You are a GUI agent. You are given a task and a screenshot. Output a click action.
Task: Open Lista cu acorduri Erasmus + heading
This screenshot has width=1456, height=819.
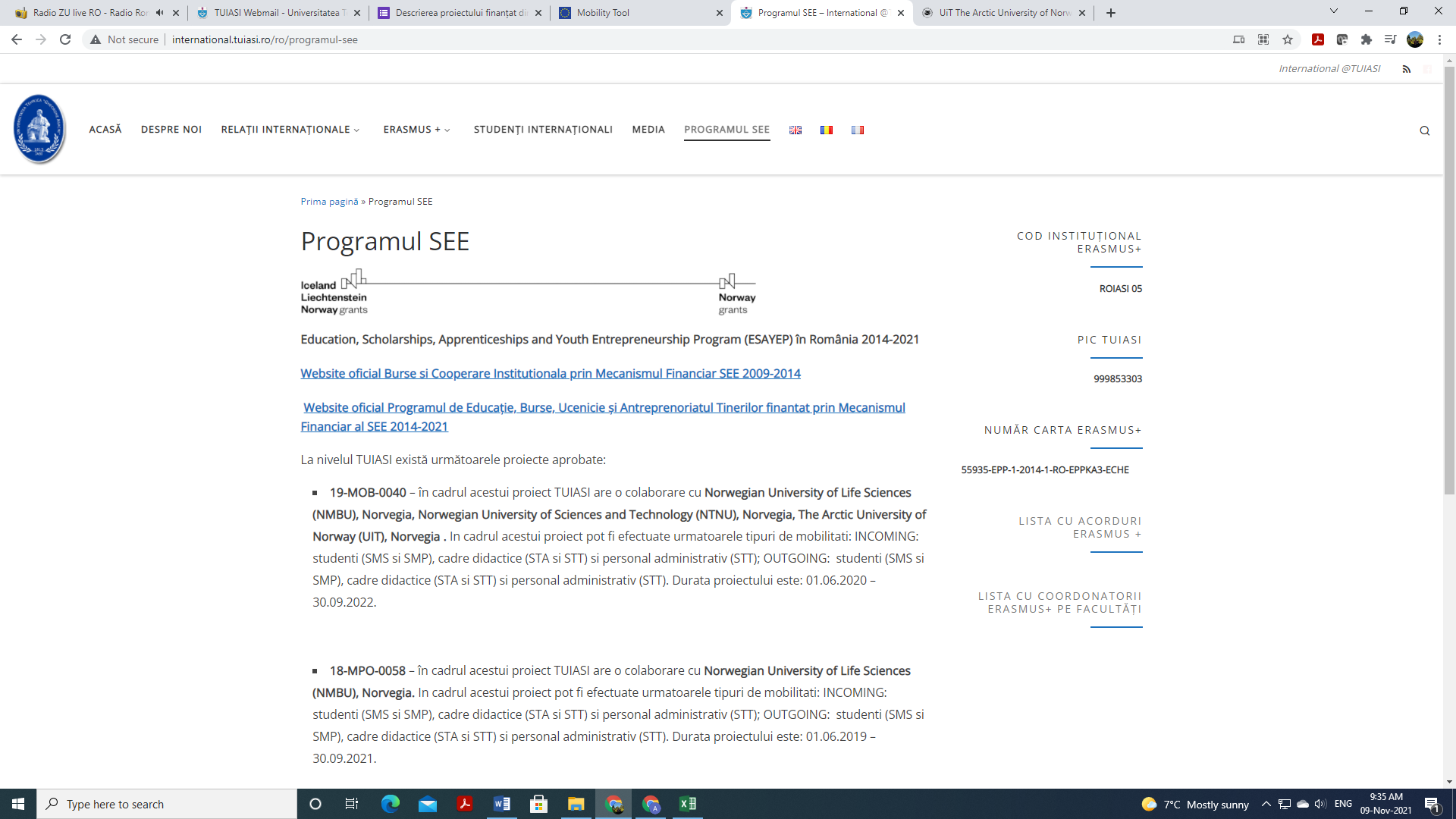click(1080, 528)
